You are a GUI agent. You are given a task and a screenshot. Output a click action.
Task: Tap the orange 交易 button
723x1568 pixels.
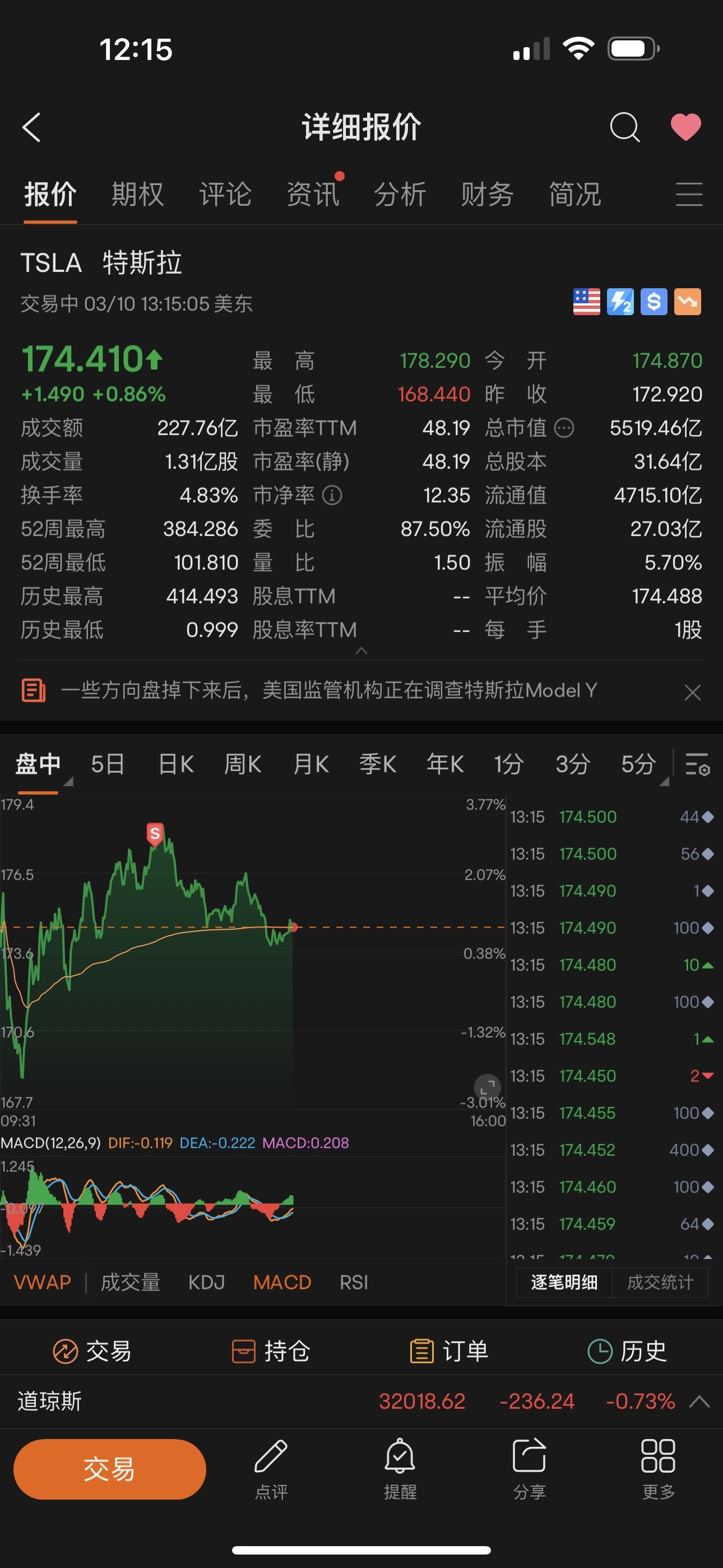click(x=109, y=1469)
